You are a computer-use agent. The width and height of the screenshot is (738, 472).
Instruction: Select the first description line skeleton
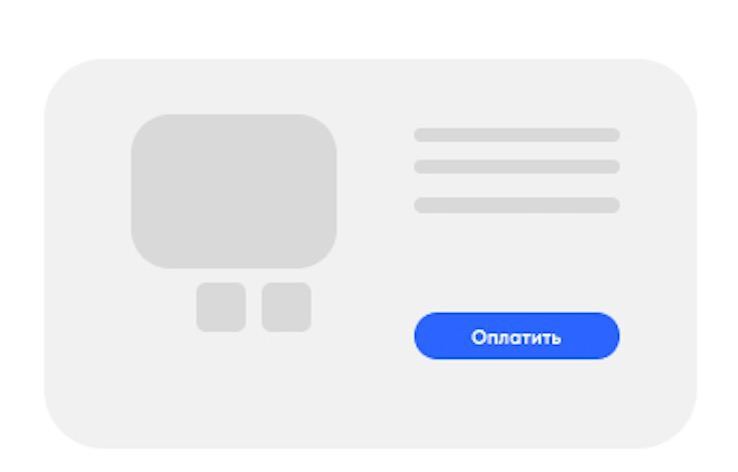[517, 135]
